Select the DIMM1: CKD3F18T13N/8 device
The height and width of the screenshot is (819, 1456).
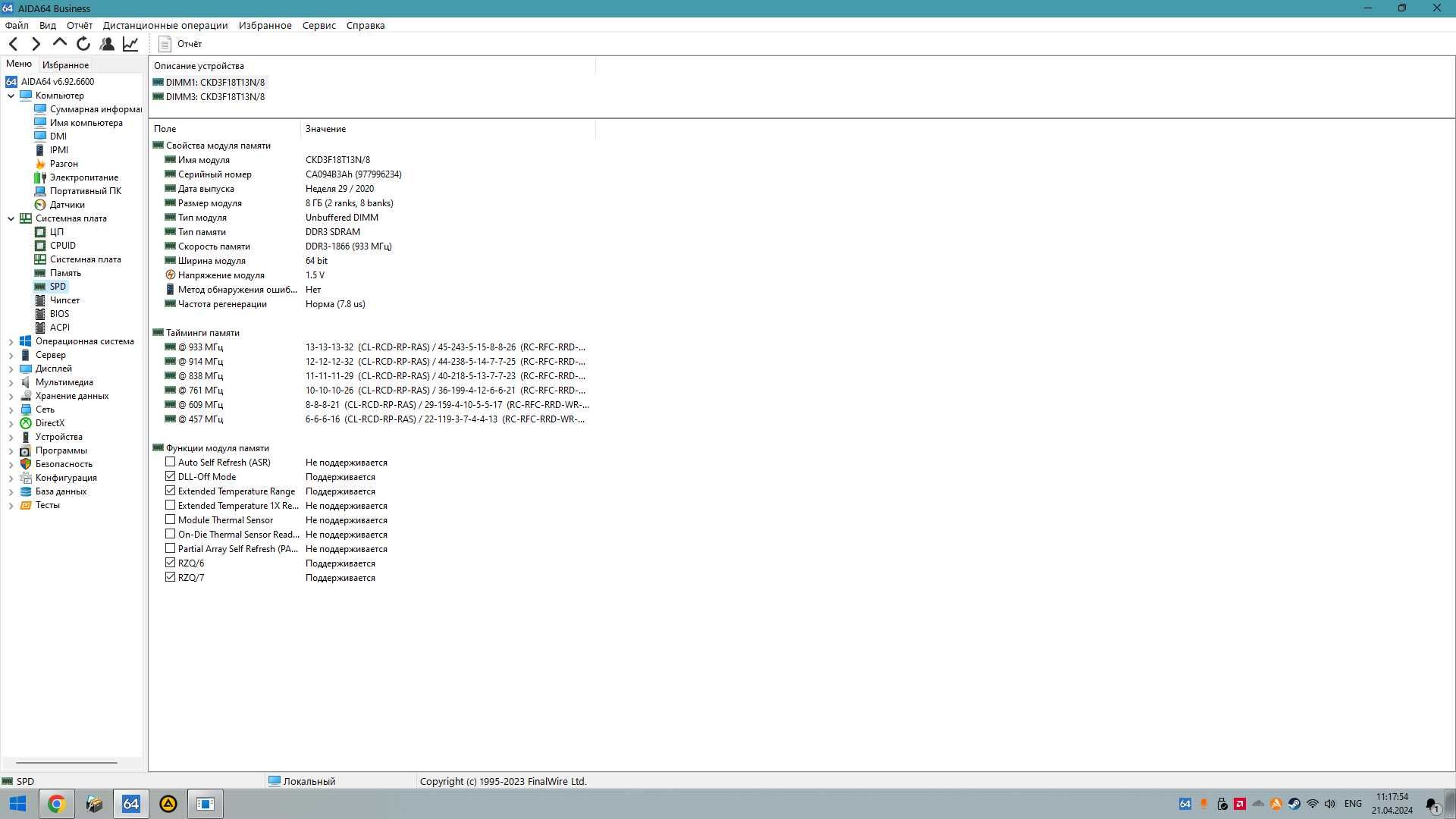pos(209,83)
